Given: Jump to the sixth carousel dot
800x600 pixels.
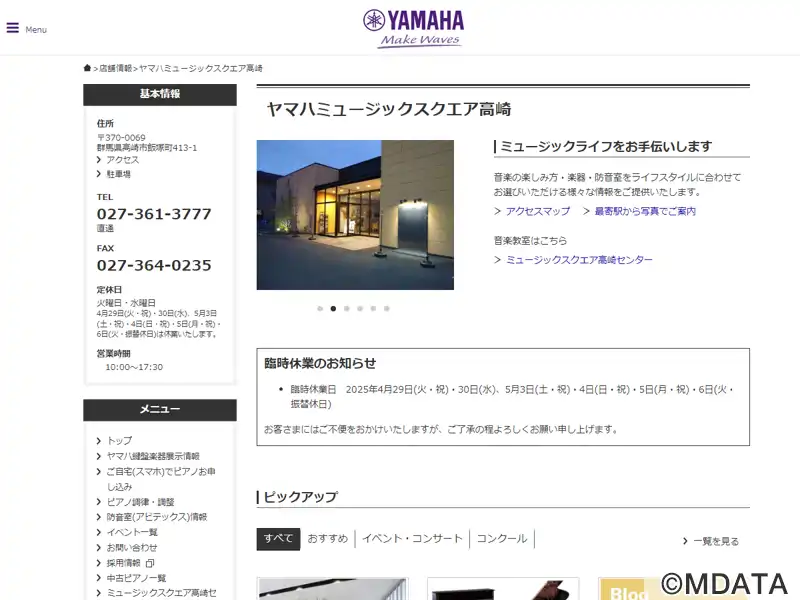Looking at the screenshot, I should click(387, 309).
